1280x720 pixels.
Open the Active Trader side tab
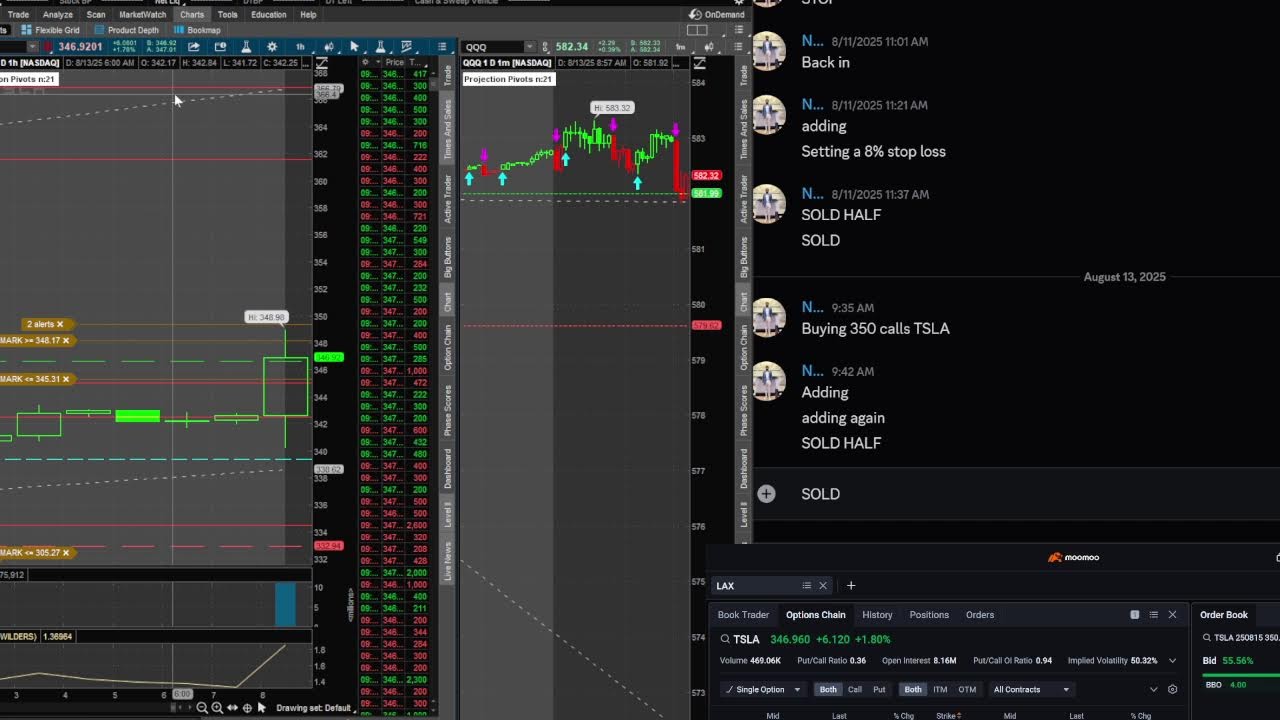coord(448,198)
